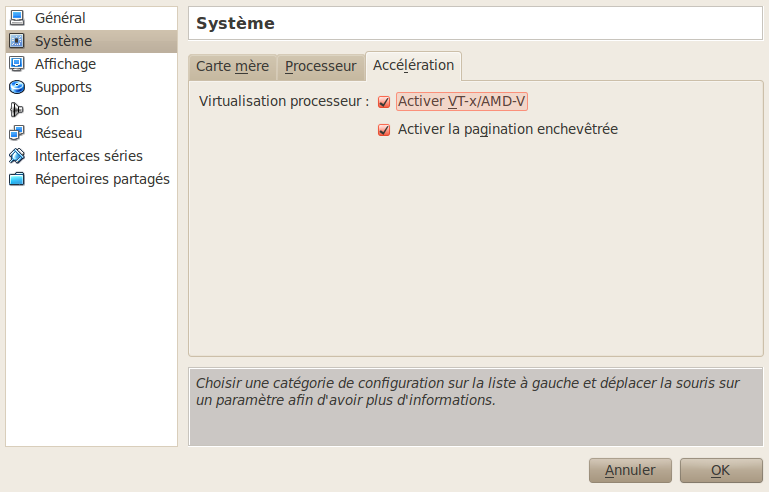This screenshot has height=492, width=769.
Task: Choose the Son category label
Action: (x=47, y=110)
